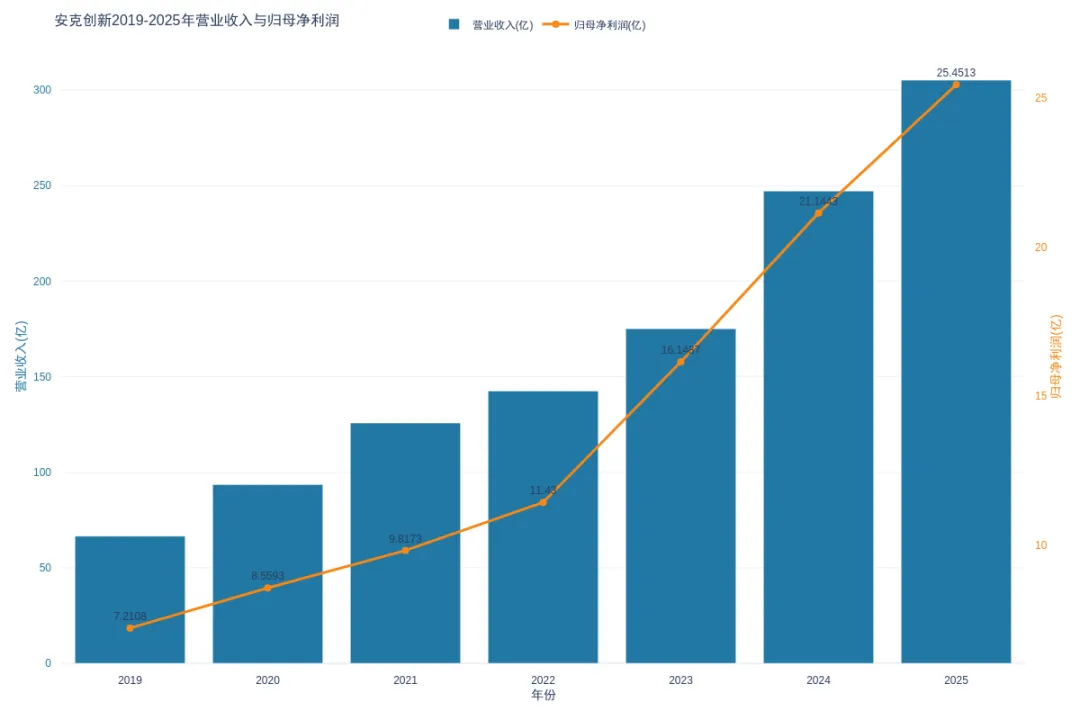Select the 2024 revenue bar
This screenshot has height=720, width=1080.
(x=818, y=427)
